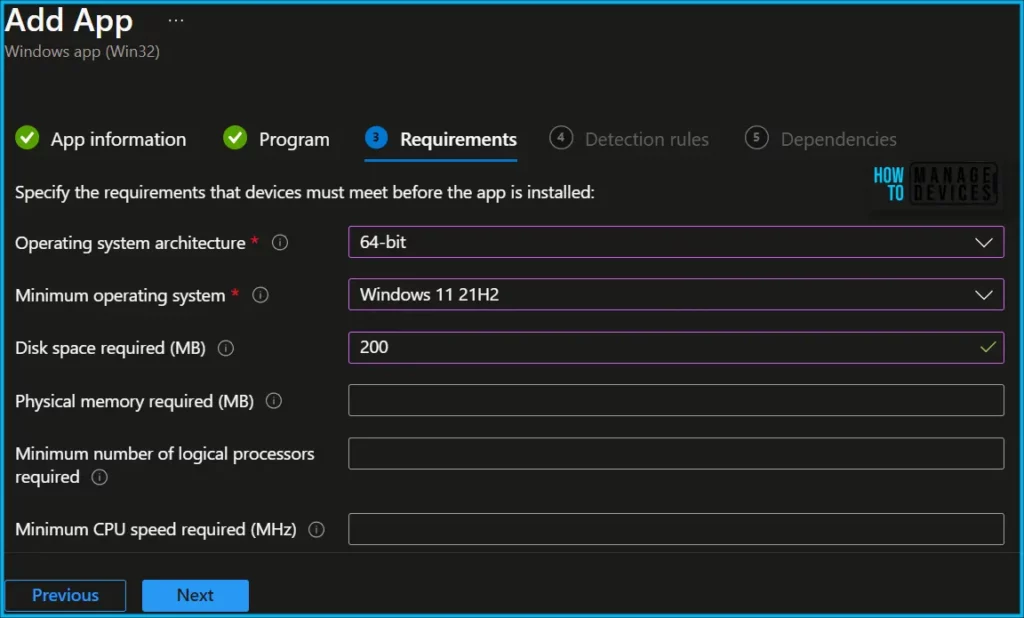
Task: Click the Previous button
Action: point(65,595)
